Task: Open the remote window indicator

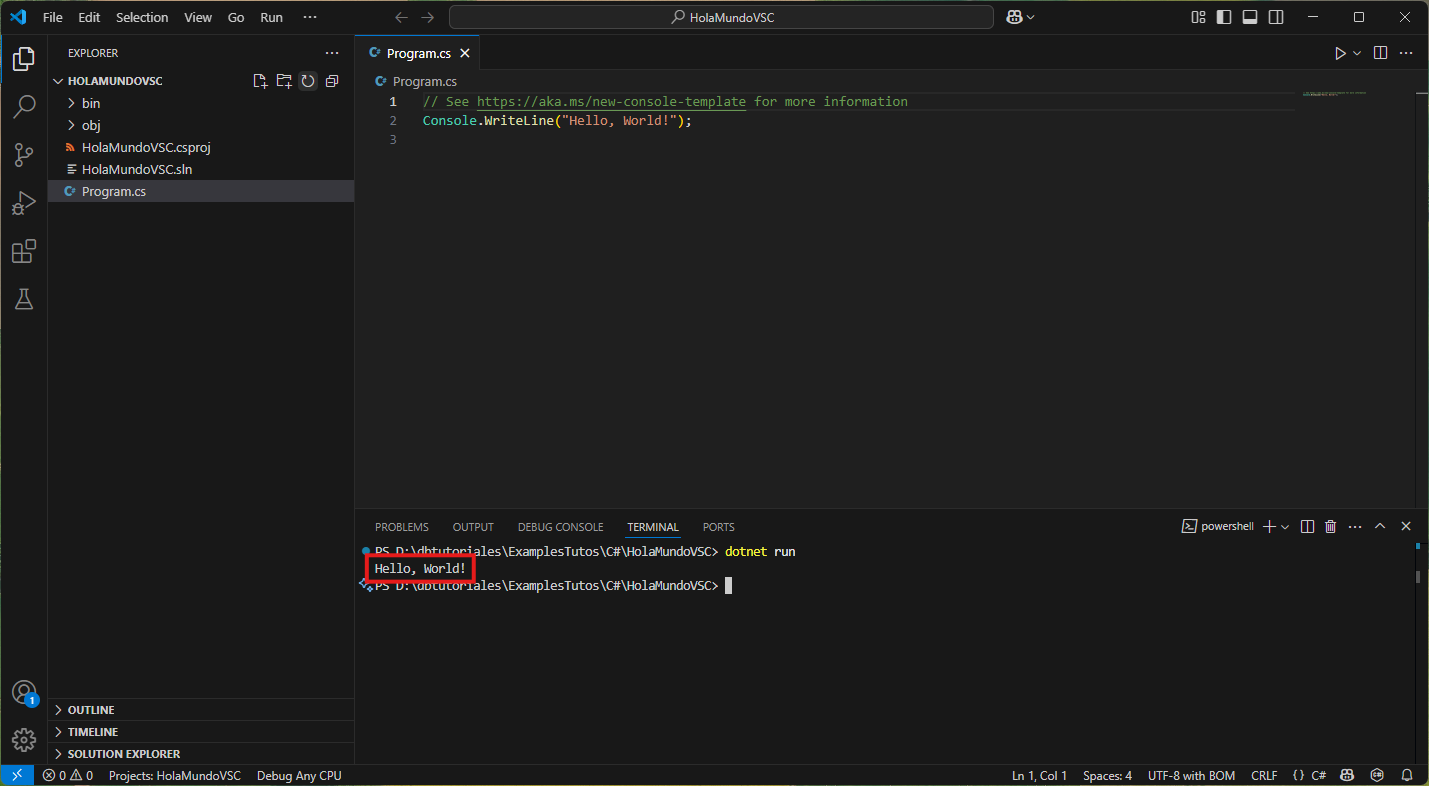Action: [17, 775]
